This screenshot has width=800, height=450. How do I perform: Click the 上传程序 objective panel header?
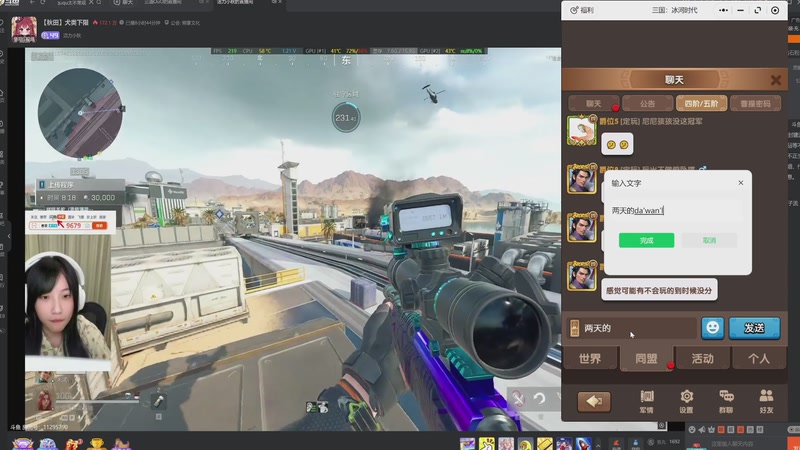tap(80, 185)
